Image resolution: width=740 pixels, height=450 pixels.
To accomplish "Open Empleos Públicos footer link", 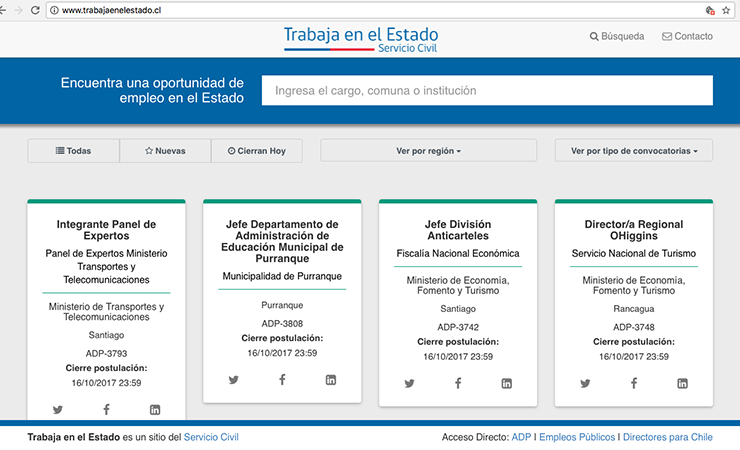I will tap(577, 437).
